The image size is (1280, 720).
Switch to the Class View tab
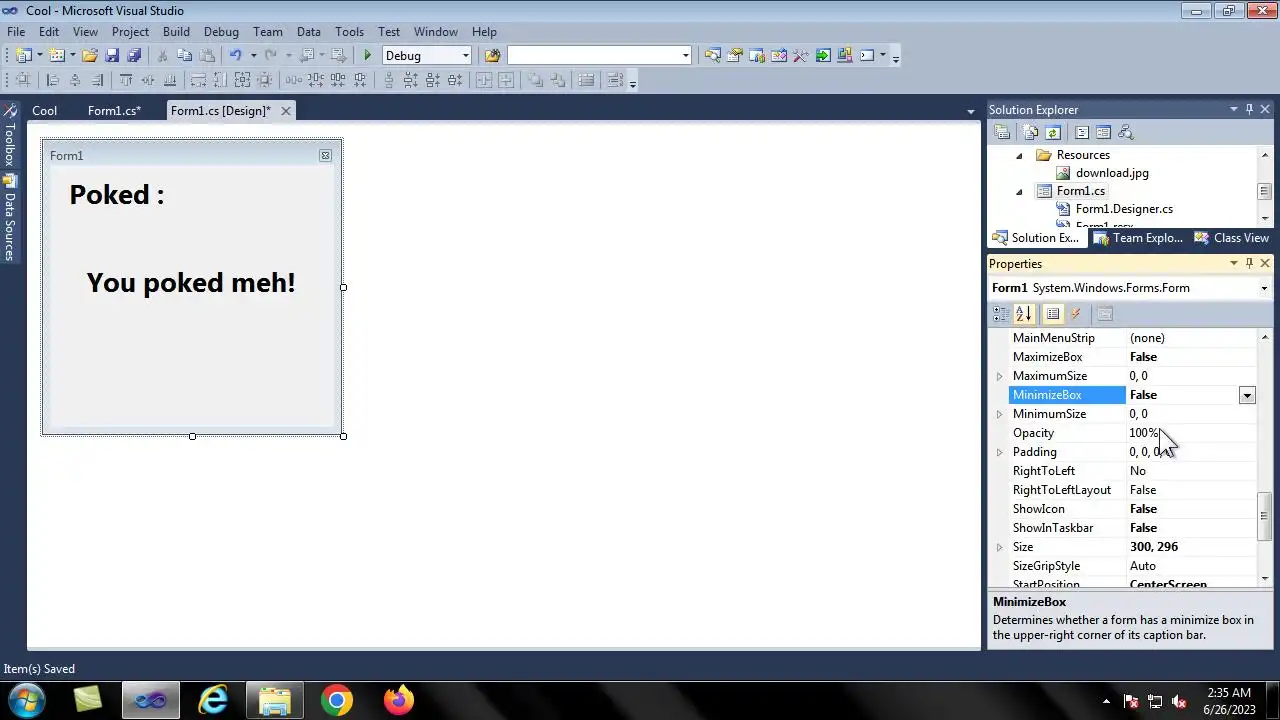coord(1231,238)
